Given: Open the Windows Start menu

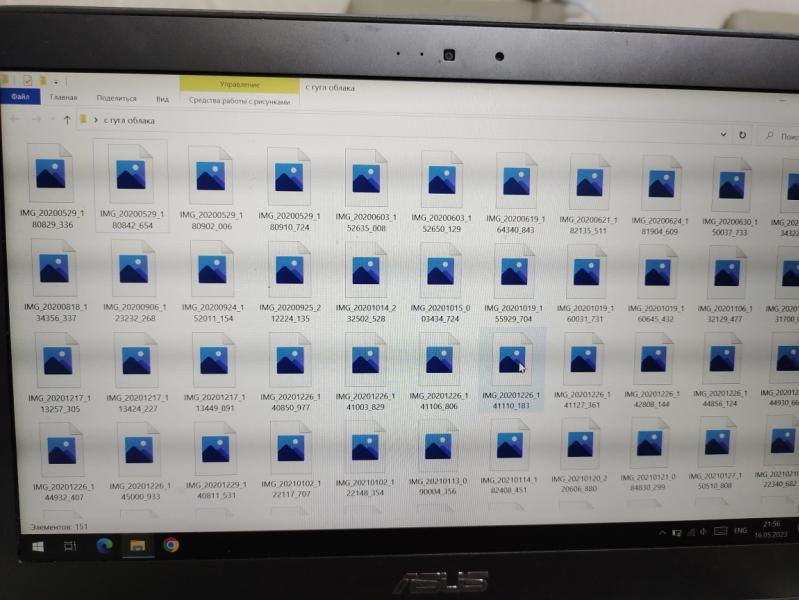Looking at the screenshot, I should click(38, 546).
